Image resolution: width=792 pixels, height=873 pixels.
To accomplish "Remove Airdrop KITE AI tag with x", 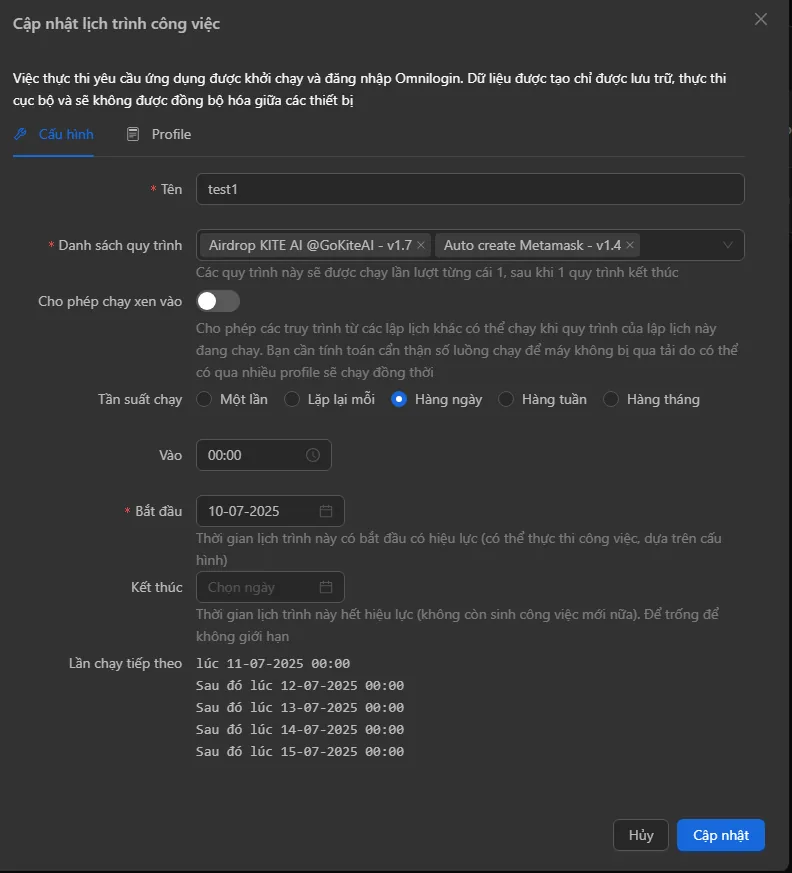I will (x=421, y=245).
